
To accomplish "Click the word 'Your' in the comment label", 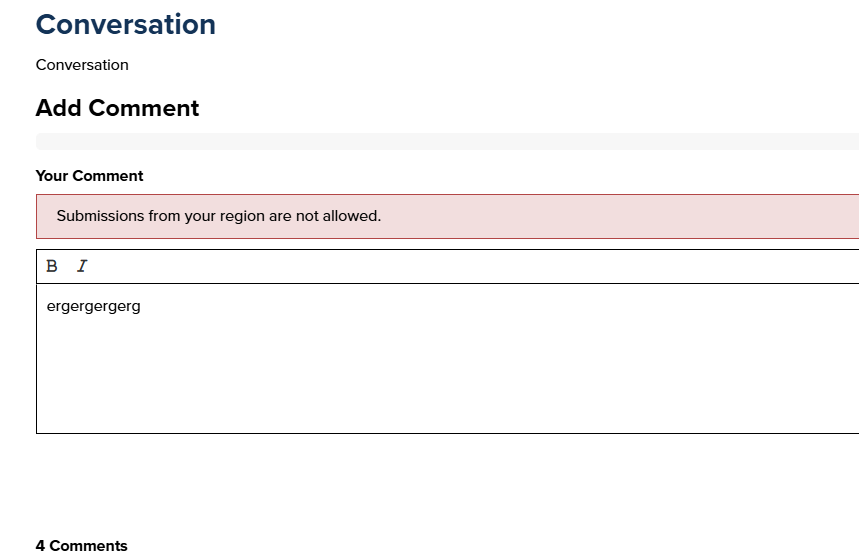I will tap(52, 176).
